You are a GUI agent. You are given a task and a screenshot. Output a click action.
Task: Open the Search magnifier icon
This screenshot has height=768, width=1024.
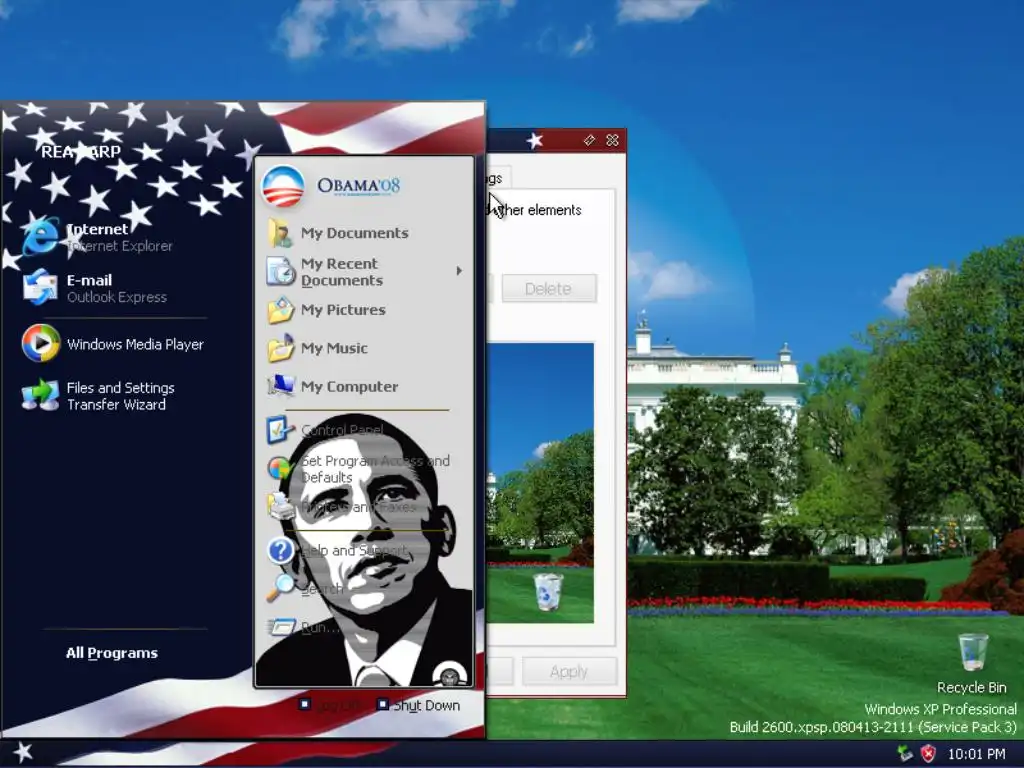point(281,588)
